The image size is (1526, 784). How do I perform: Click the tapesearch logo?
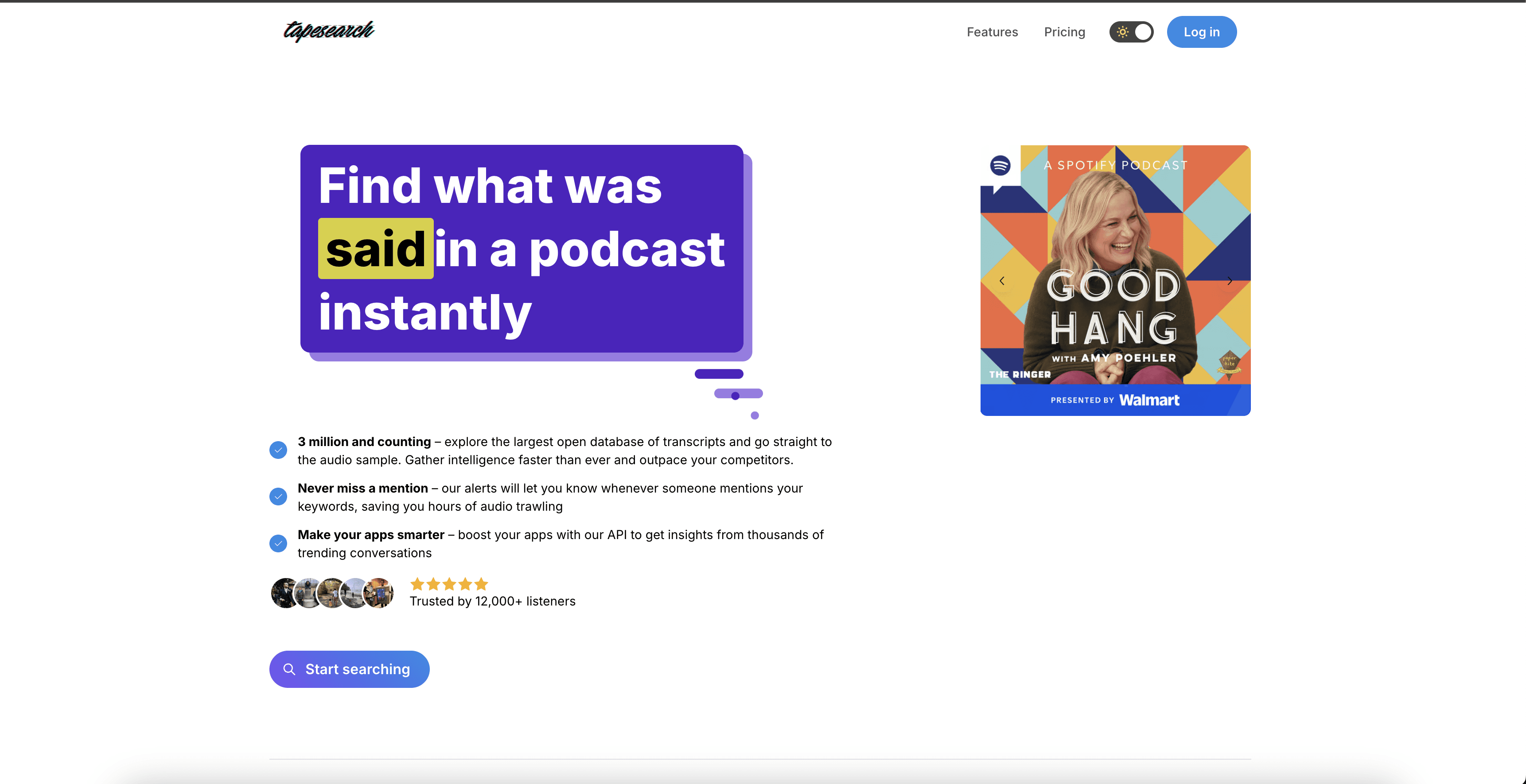pyautogui.click(x=329, y=31)
